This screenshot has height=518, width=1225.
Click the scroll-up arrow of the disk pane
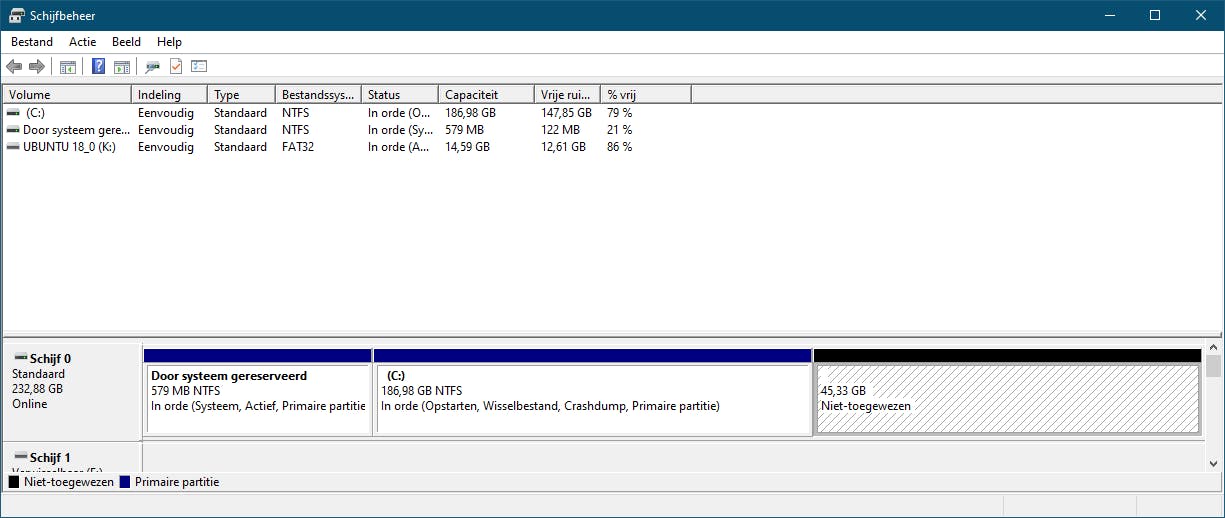click(1213, 346)
